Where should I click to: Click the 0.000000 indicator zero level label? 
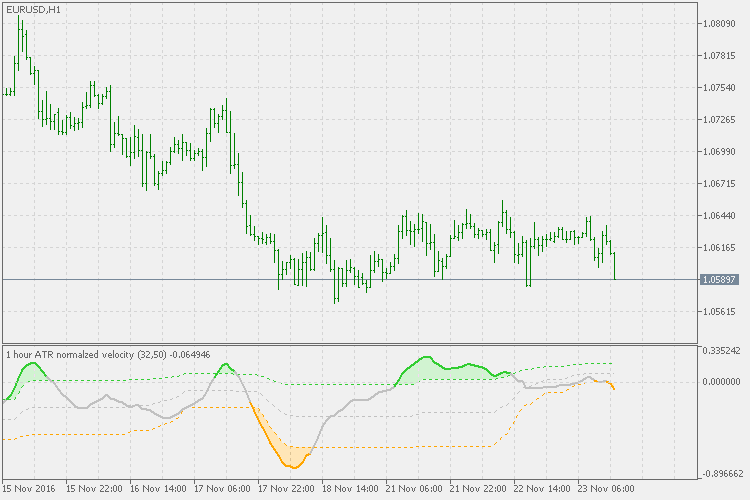pos(725,382)
